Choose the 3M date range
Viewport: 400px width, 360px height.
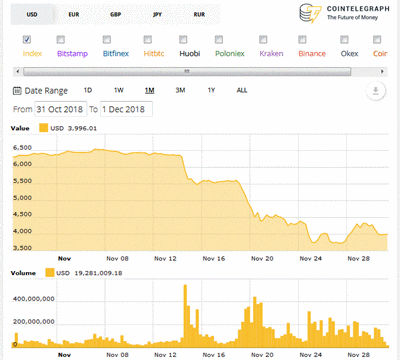[x=180, y=90]
